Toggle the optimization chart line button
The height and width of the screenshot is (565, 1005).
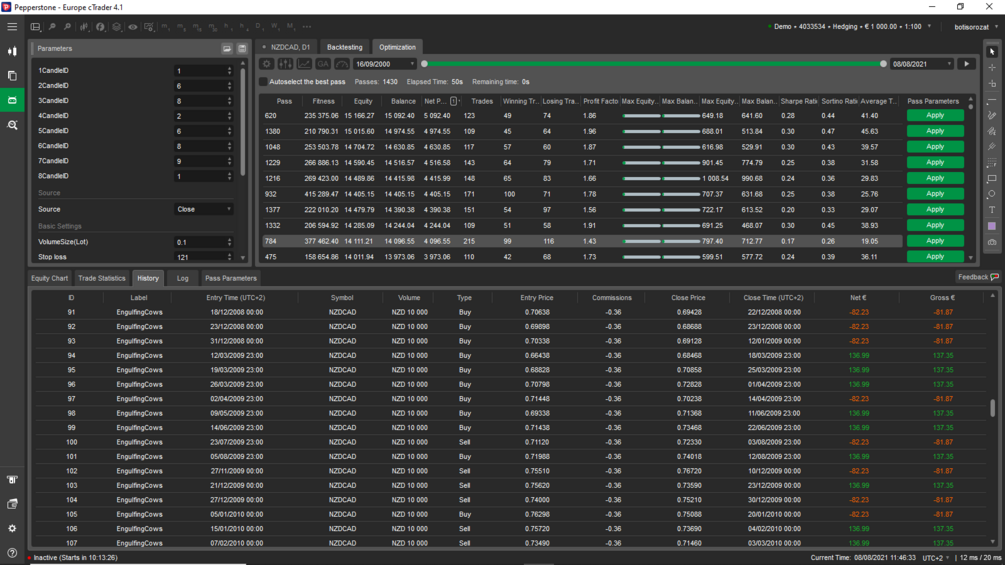point(304,64)
